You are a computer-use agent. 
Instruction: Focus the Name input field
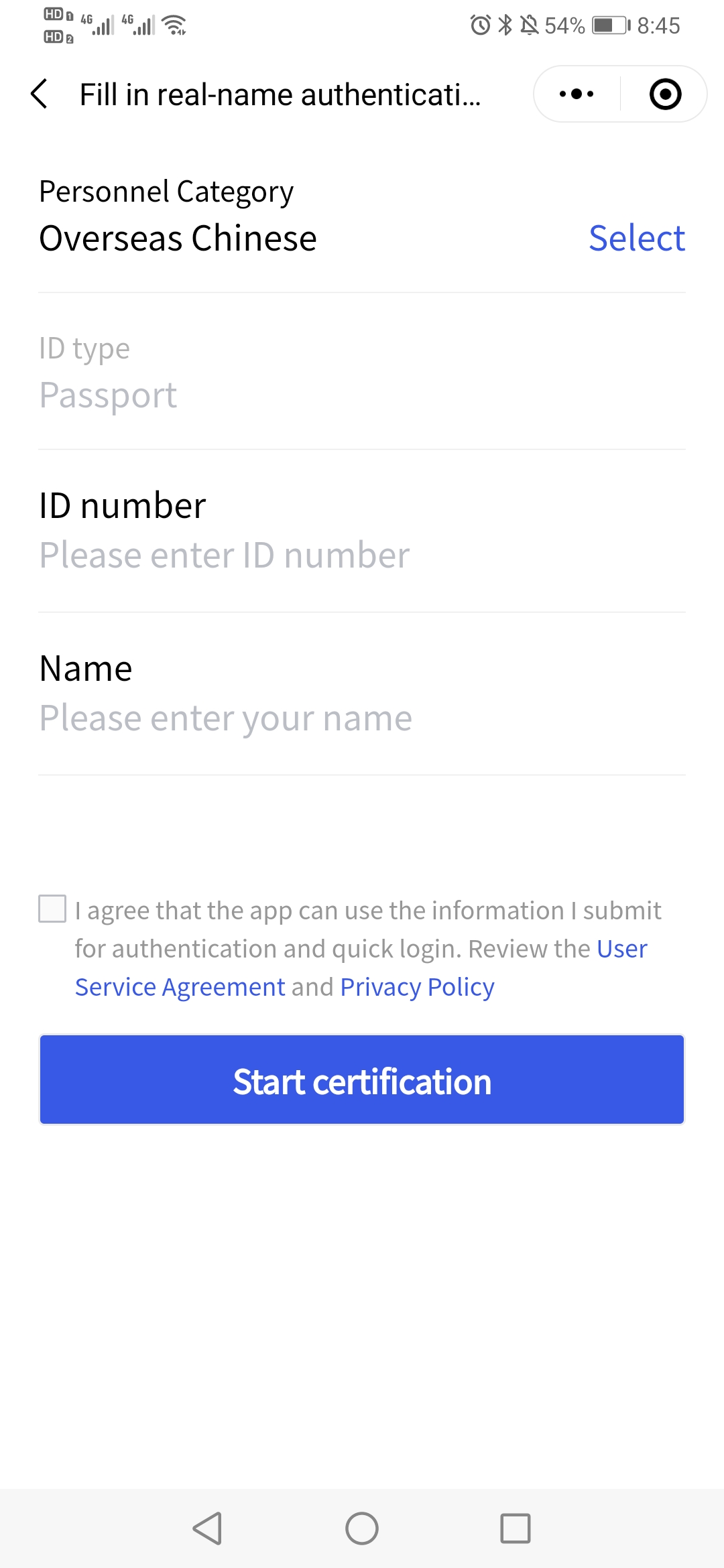click(362, 718)
